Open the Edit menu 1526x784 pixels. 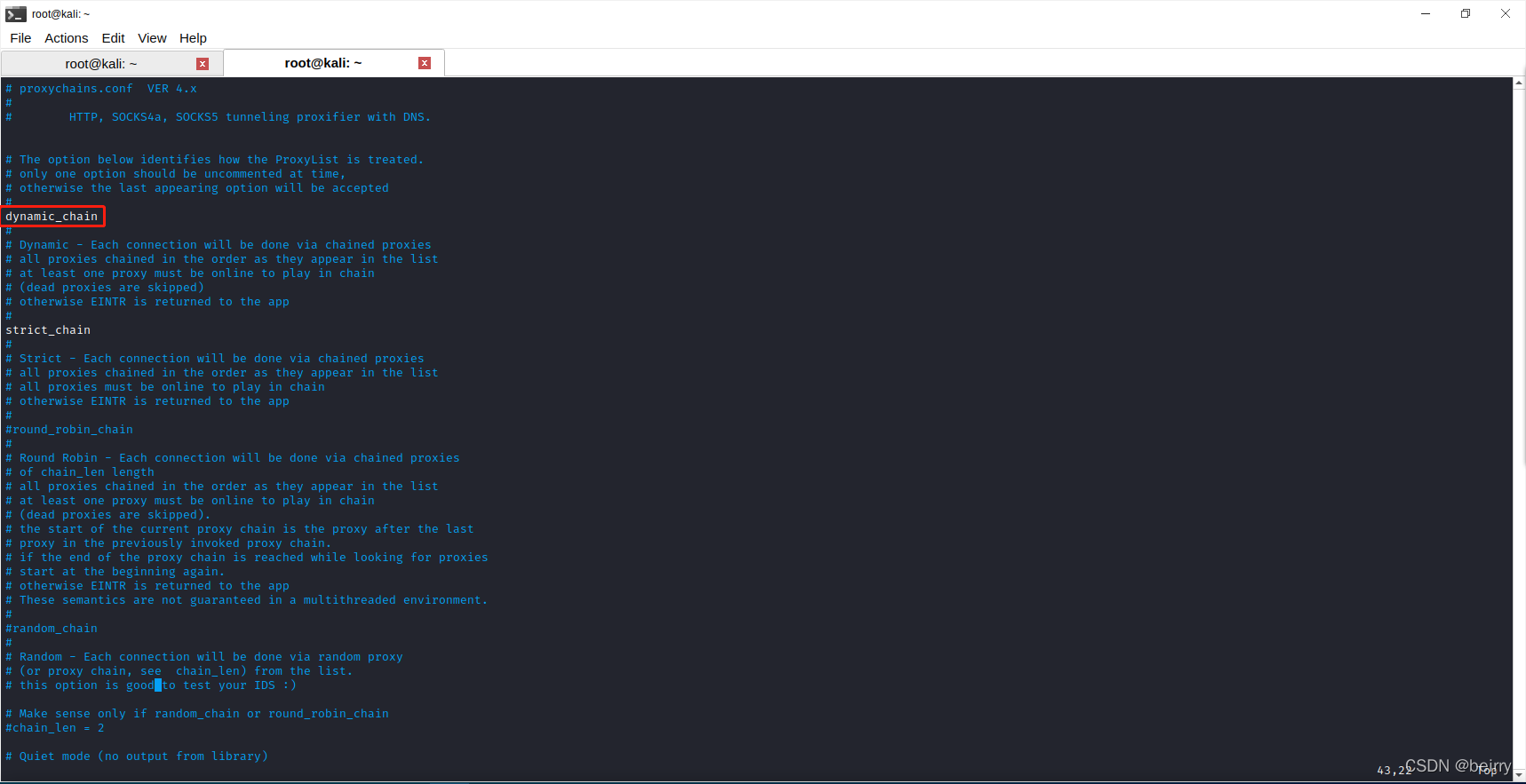coord(113,38)
